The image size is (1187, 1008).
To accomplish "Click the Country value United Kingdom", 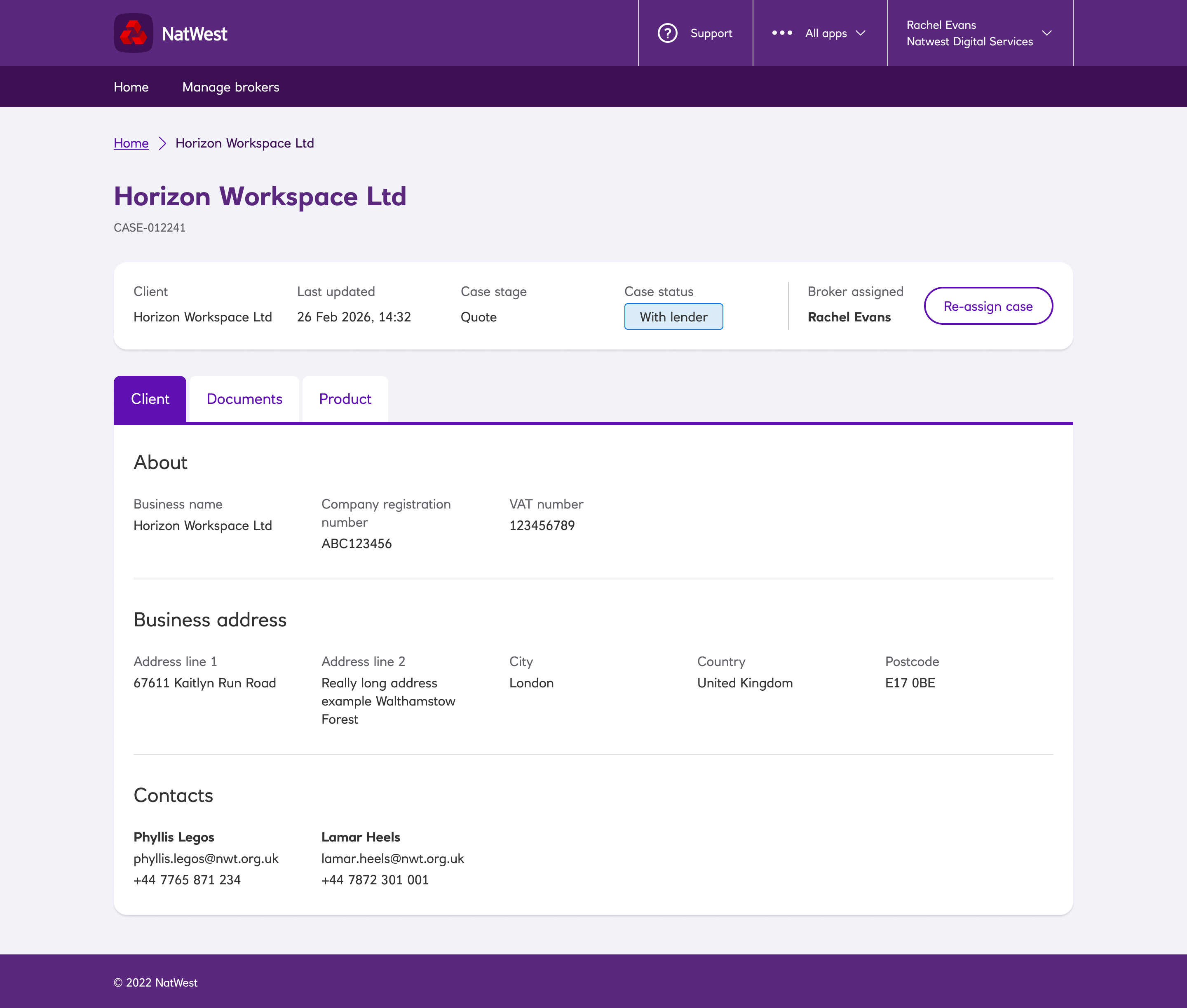I will [745, 683].
